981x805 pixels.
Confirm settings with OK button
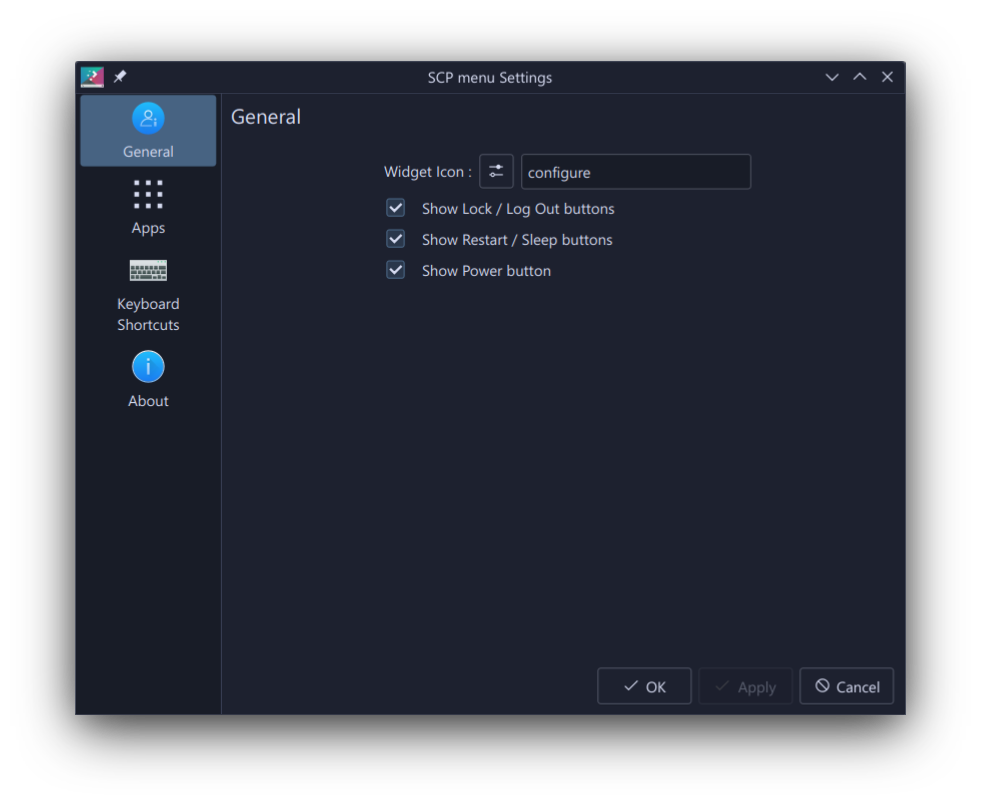[x=644, y=686]
